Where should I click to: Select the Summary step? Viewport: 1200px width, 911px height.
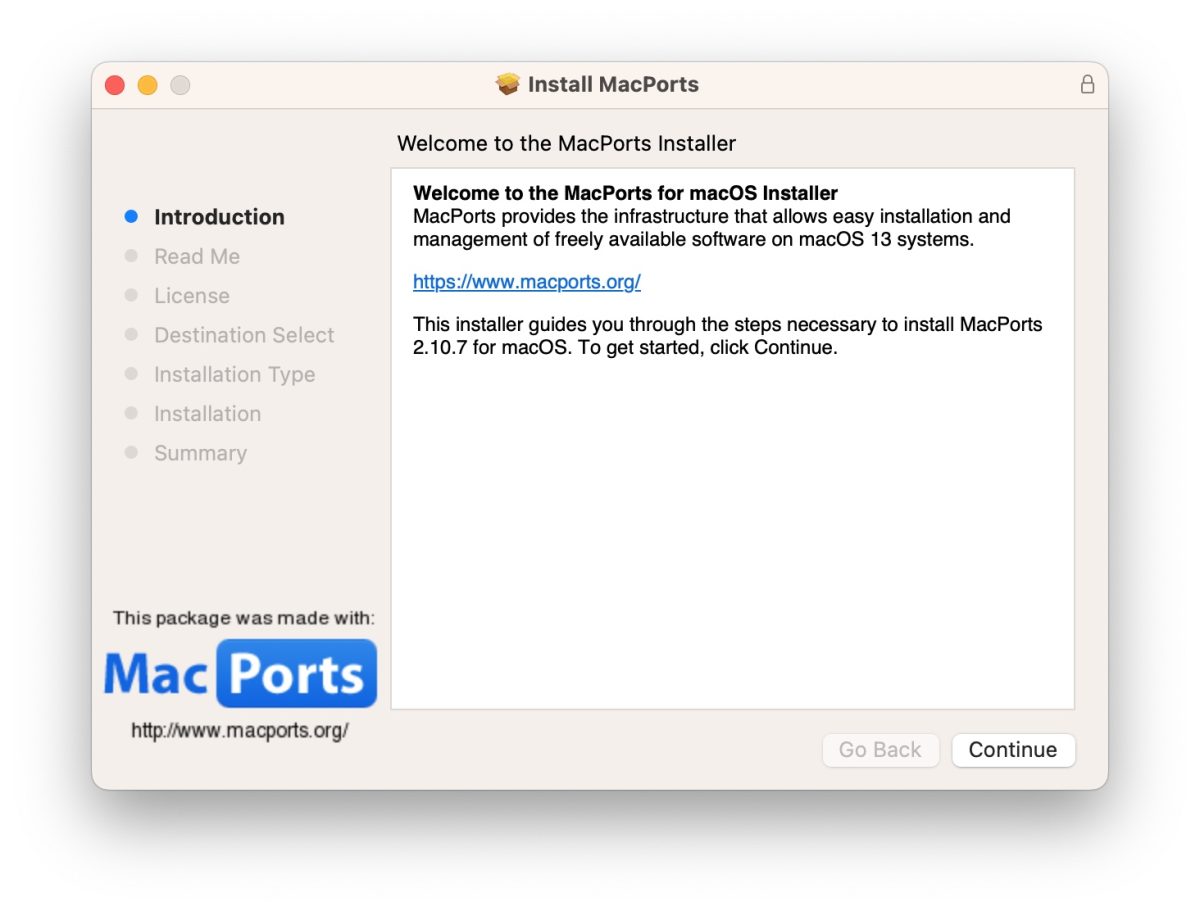coord(200,453)
